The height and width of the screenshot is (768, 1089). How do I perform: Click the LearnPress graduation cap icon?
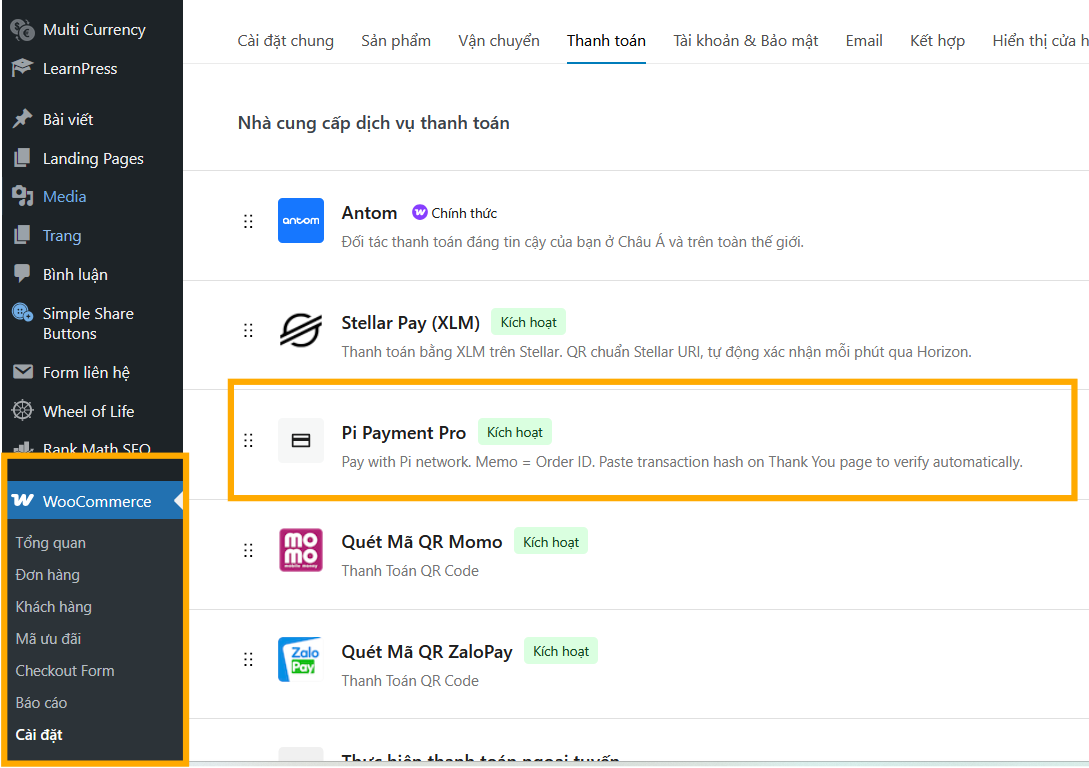point(22,68)
